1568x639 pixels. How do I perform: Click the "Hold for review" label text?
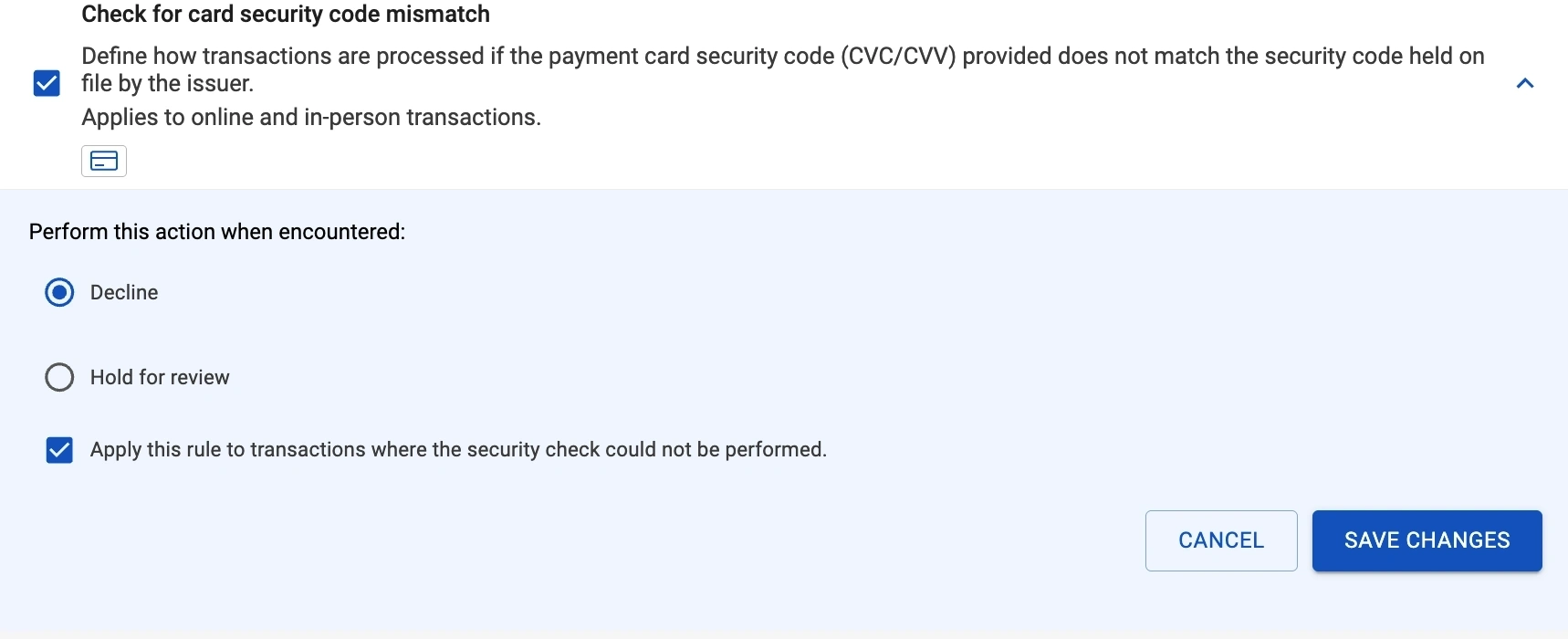pyautogui.click(x=159, y=378)
